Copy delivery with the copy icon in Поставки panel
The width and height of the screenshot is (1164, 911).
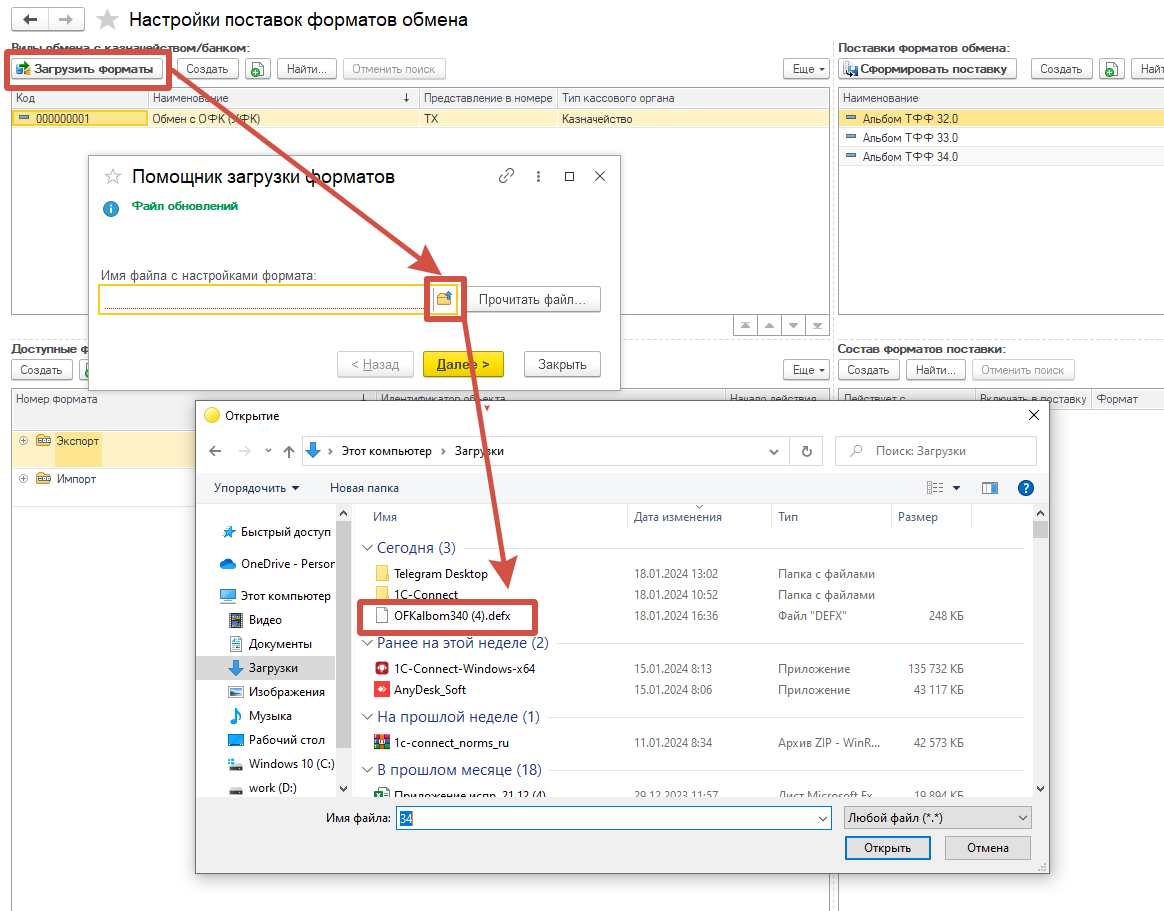point(1111,69)
